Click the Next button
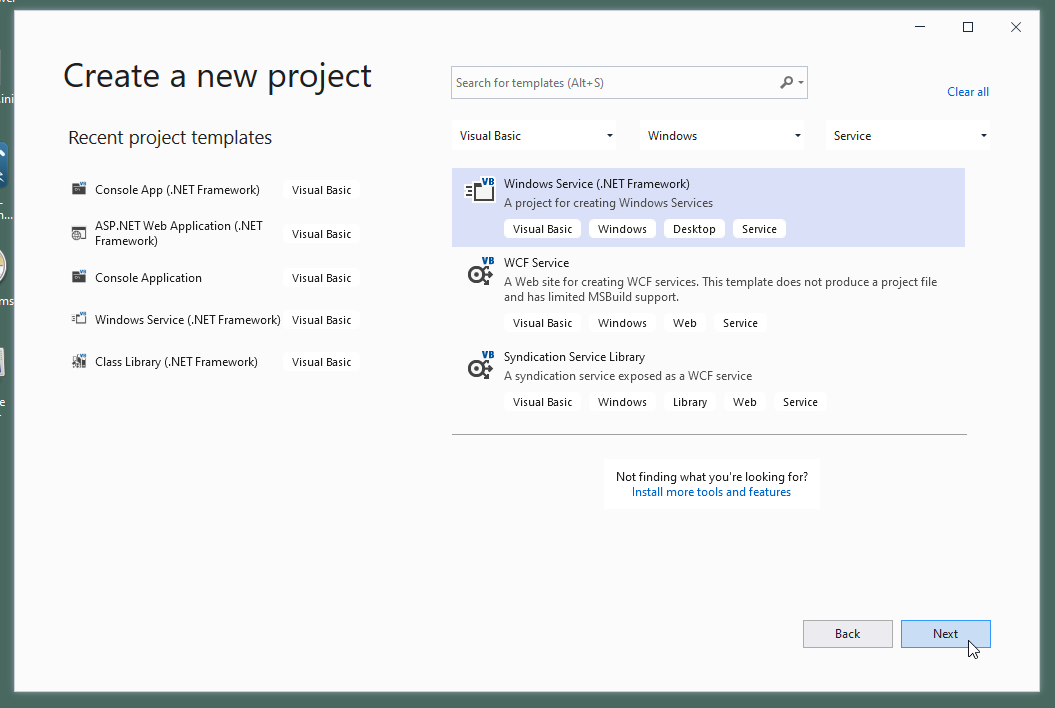Viewport: 1055px width, 708px height. tap(945, 634)
